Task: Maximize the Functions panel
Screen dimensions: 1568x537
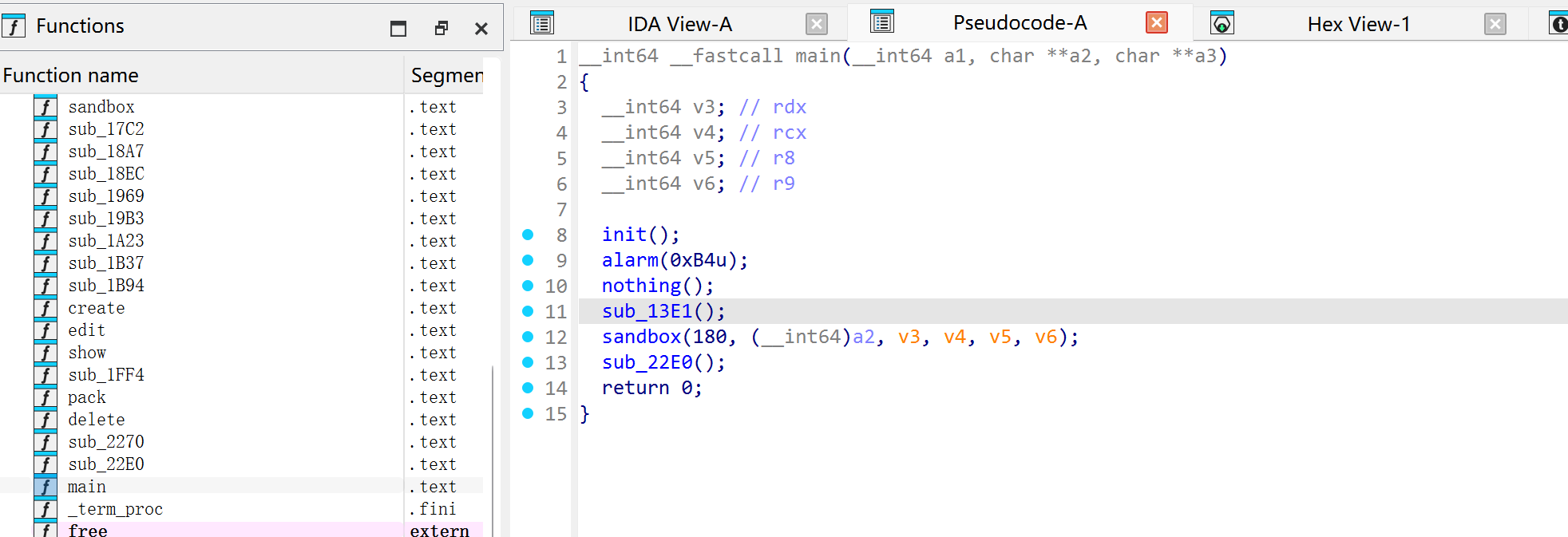Action: [x=398, y=29]
